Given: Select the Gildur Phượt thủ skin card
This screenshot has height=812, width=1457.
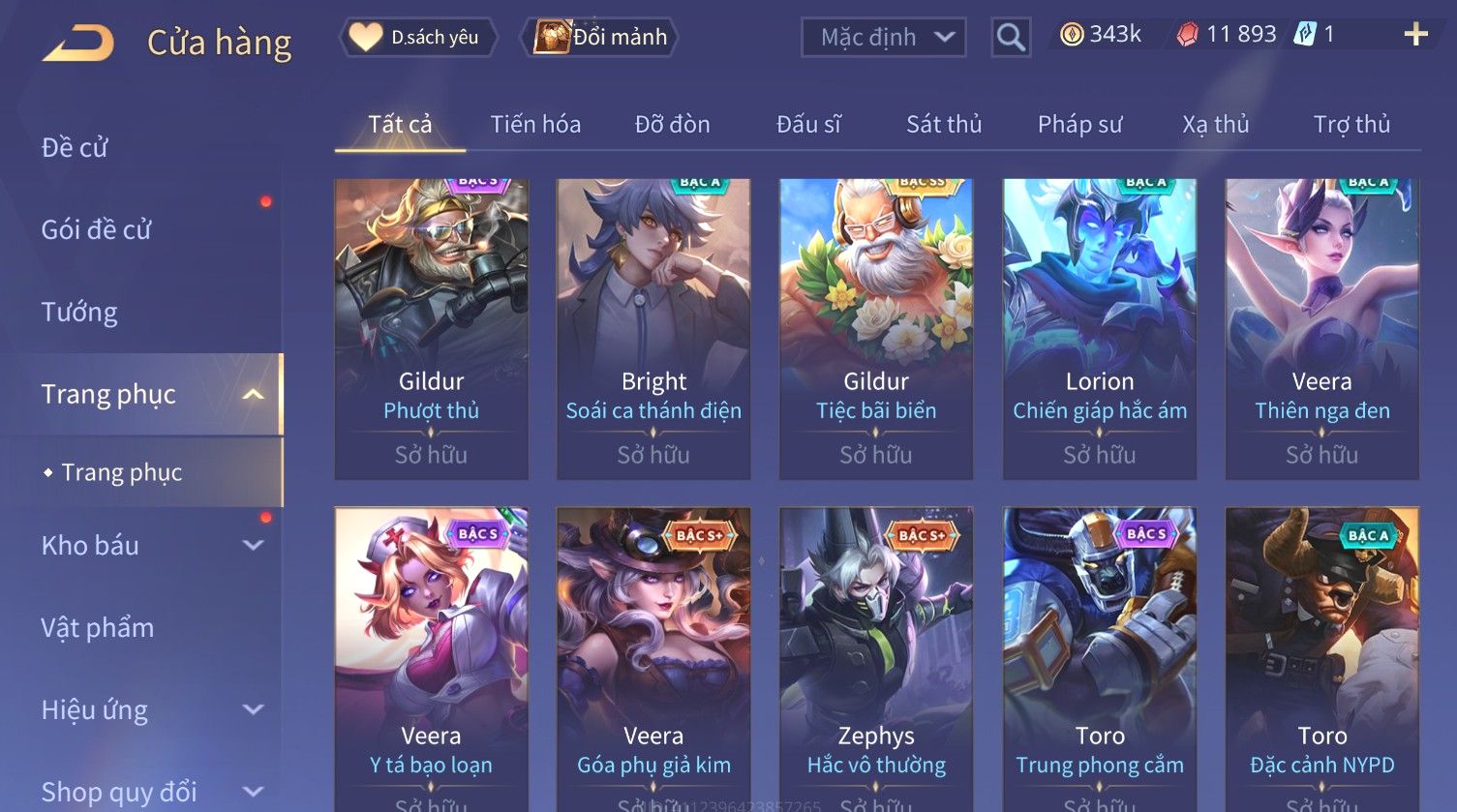Looking at the screenshot, I should [431, 329].
